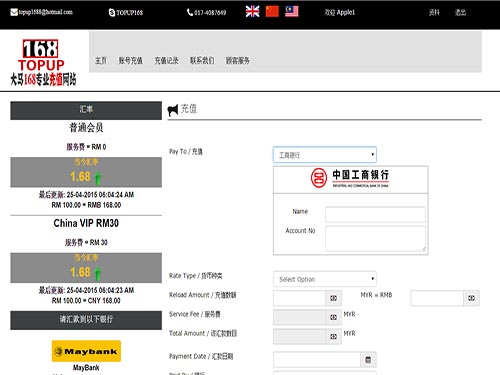This screenshot has width=500, height=375.
Task: Click into the Reload Amount MYR field
Action: [x=299, y=298]
